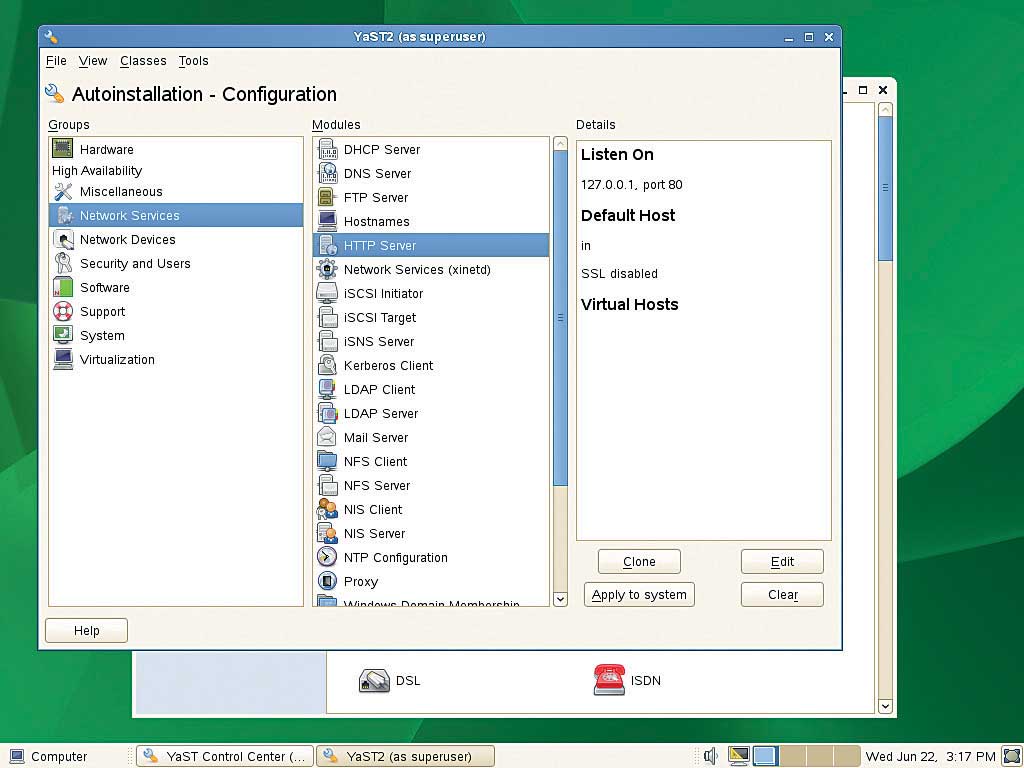Open the View menu
This screenshot has height=768, width=1024.
pos(93,61)
